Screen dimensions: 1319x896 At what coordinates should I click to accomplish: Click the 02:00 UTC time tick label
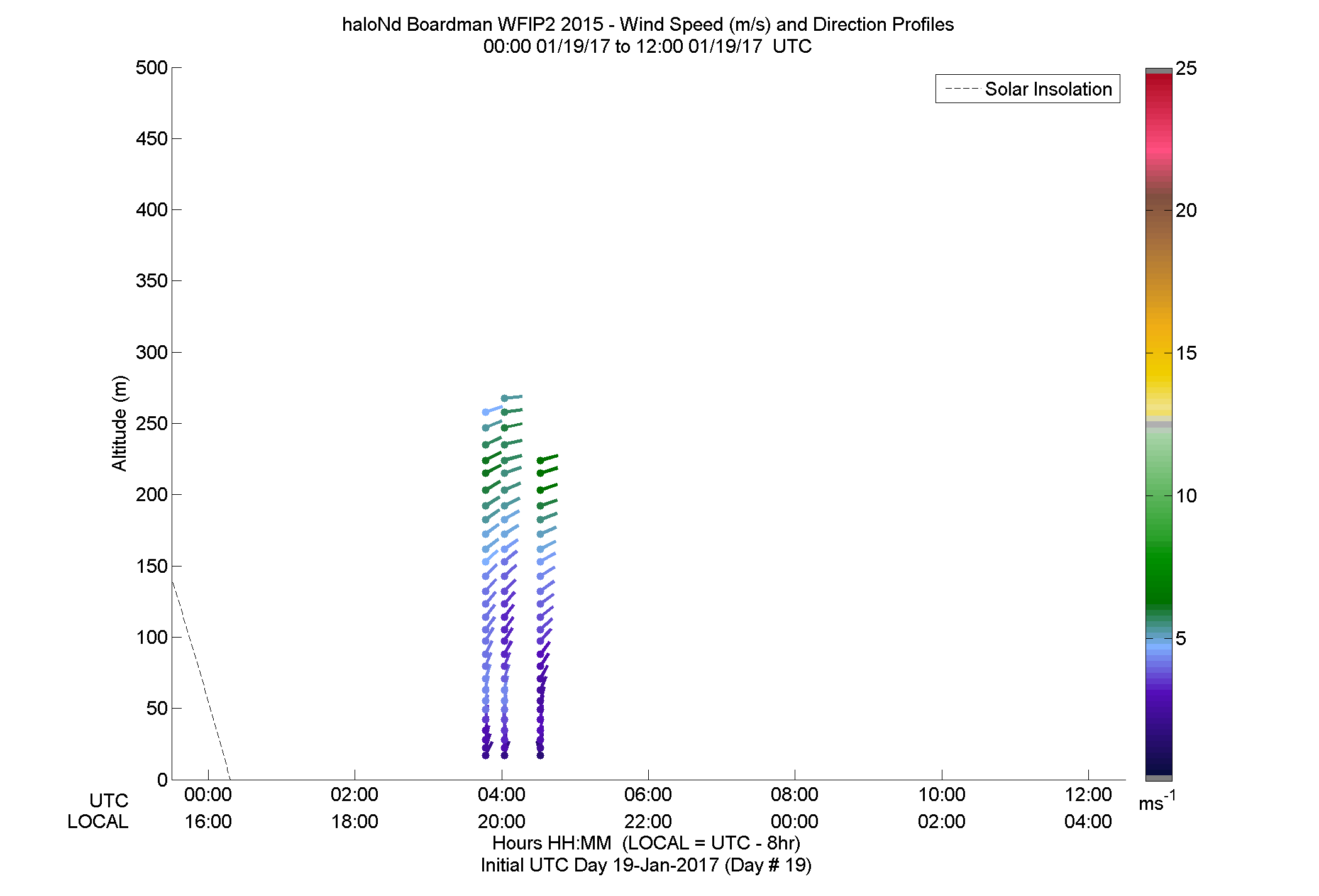pyautogui.click(x=355, y=794)
